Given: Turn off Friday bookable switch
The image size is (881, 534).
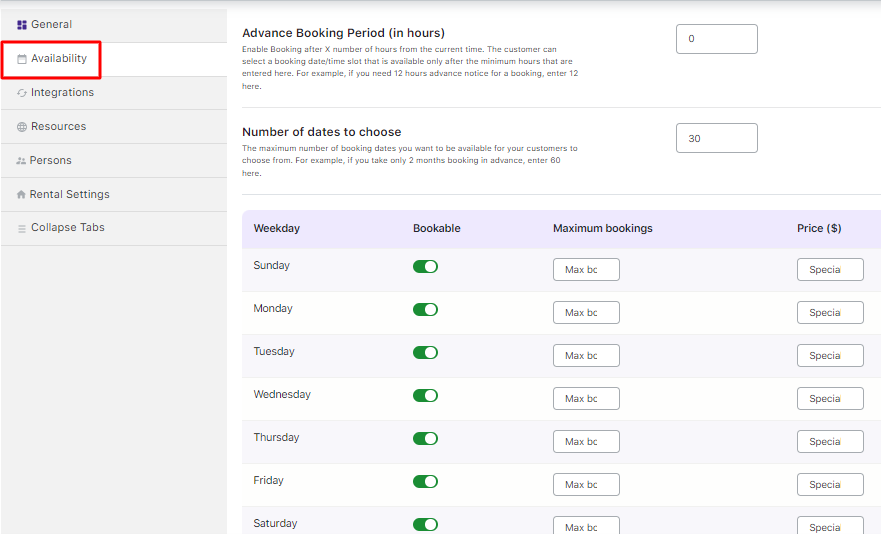Looking at the screenshot, I should point(425,481).
